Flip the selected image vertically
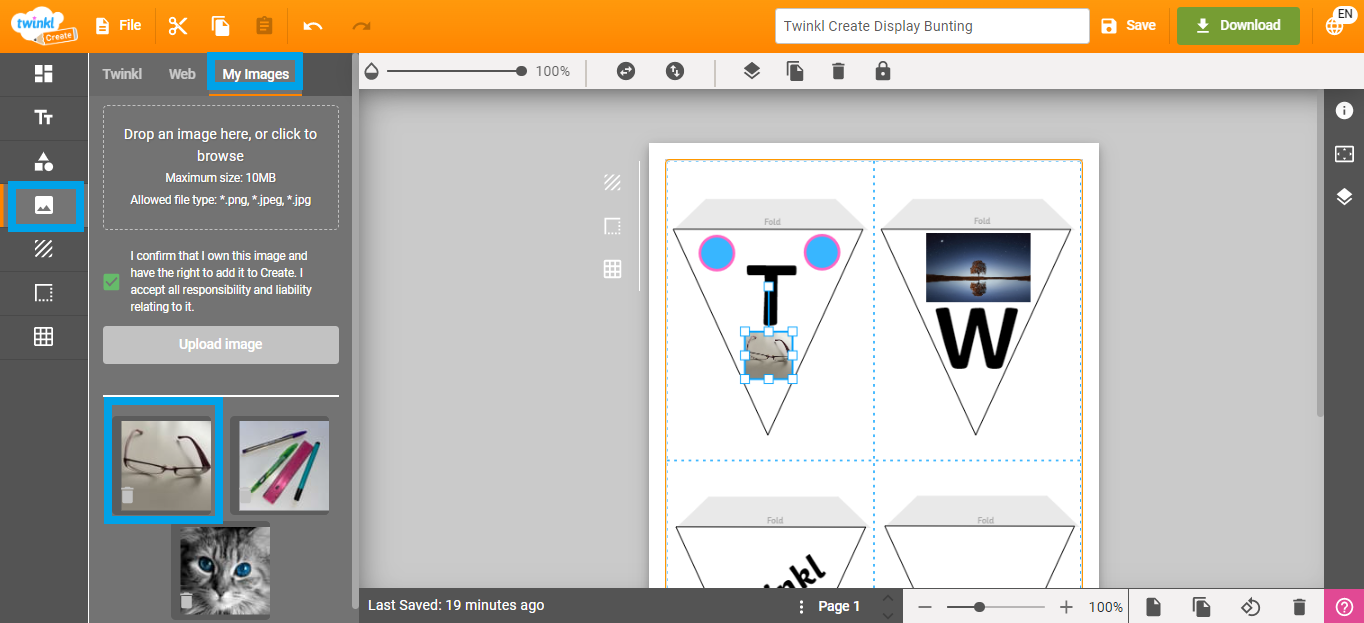 (x=675, y=71)
